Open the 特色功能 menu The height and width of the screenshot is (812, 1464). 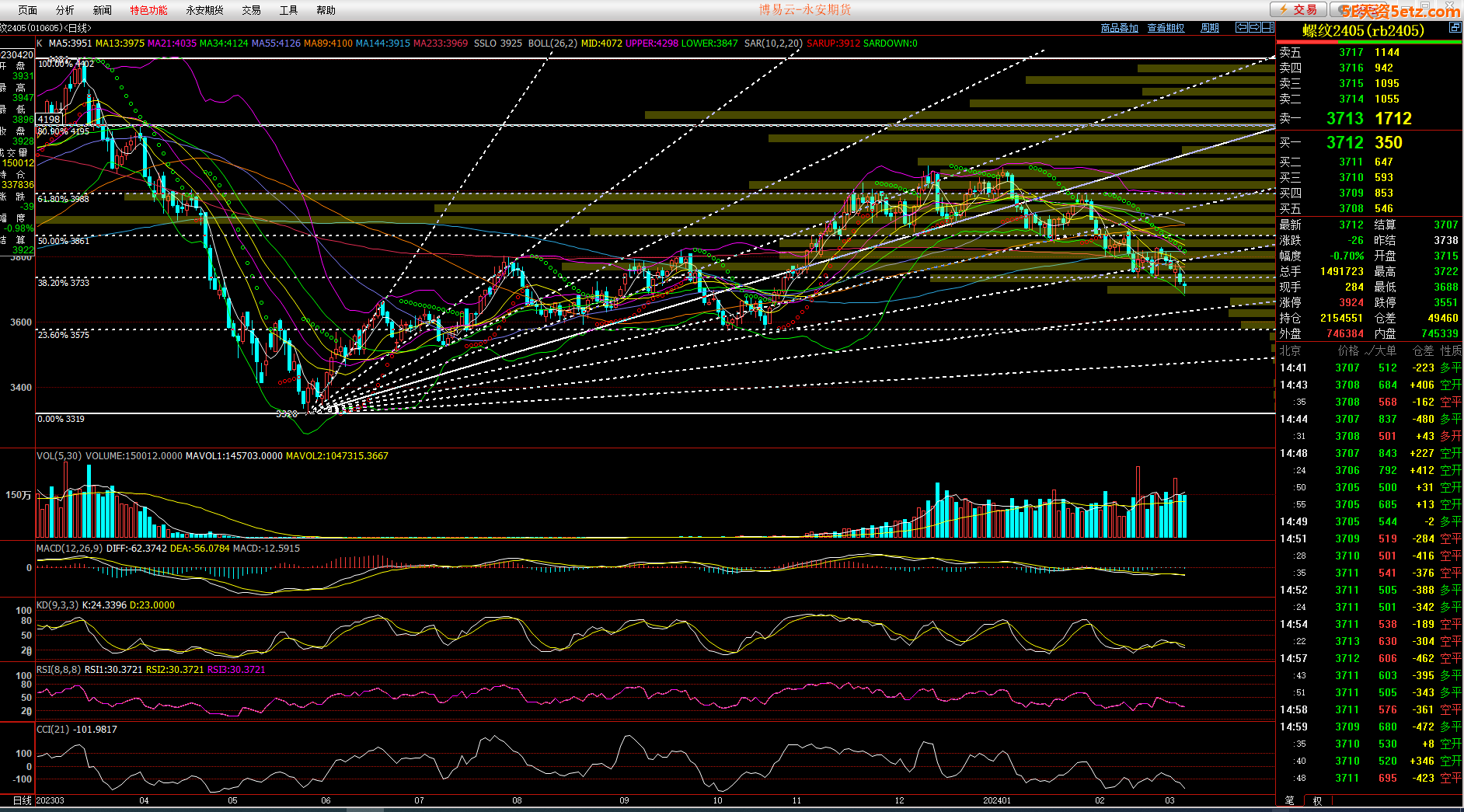click(148, 10)
